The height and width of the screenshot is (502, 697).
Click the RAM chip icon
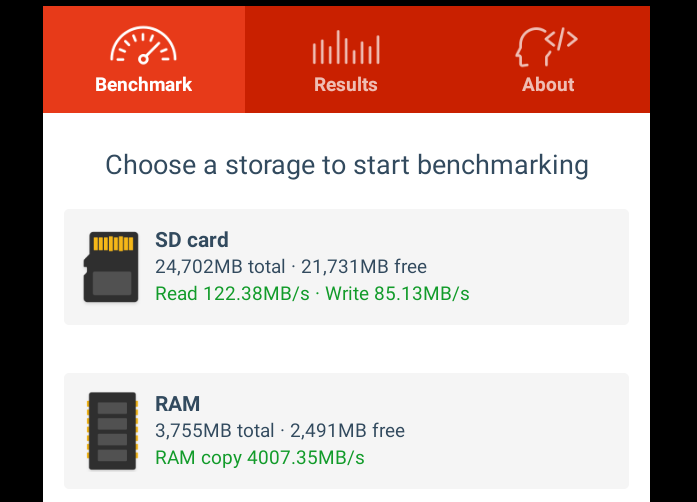[x=112, y=431]
